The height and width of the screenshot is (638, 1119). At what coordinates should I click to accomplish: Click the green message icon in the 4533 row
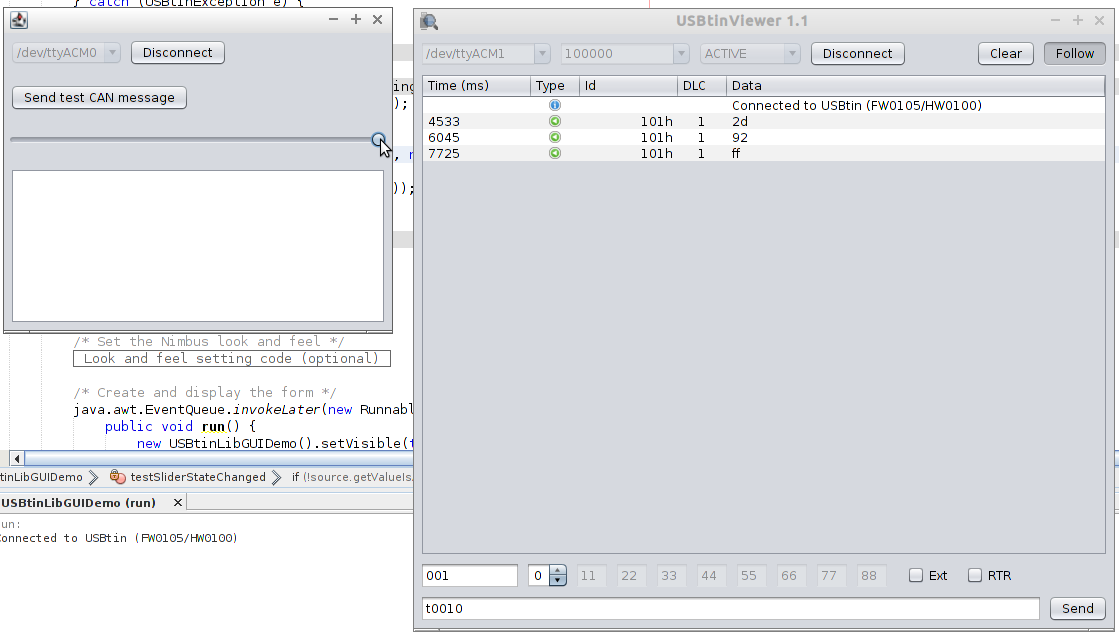(x=555, y=121)
